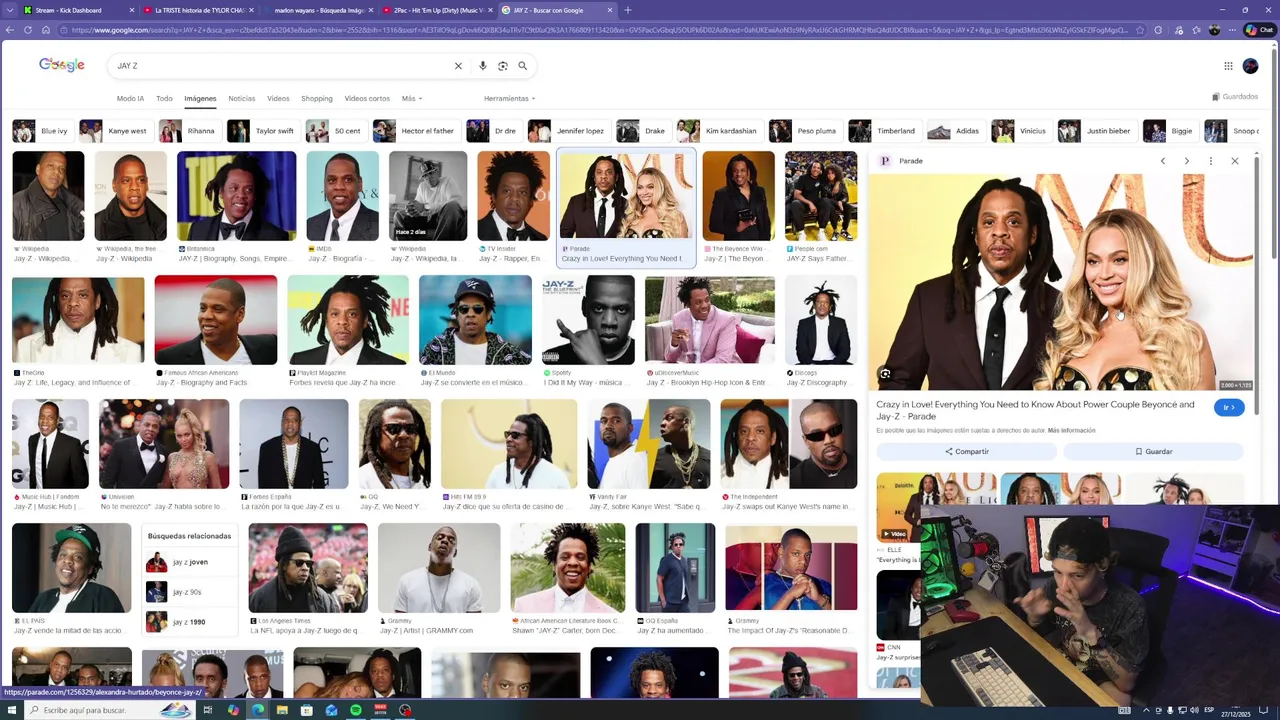The width and height of the screenshot is (1280, 720).
Task: Open the large Jay-Z and Beyoncé preview image
Action: click(x=1063, y=282)
